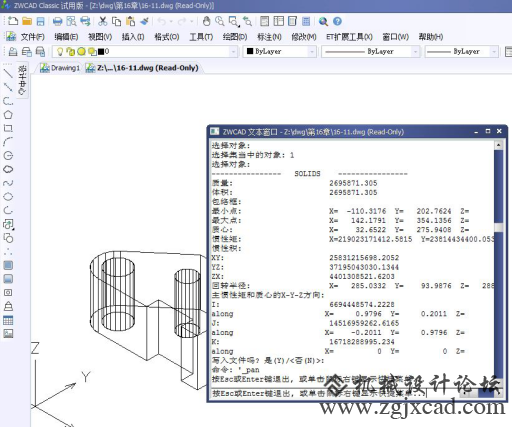
Task: Open the 编辑(E) menu
Action: pos(66,37)
